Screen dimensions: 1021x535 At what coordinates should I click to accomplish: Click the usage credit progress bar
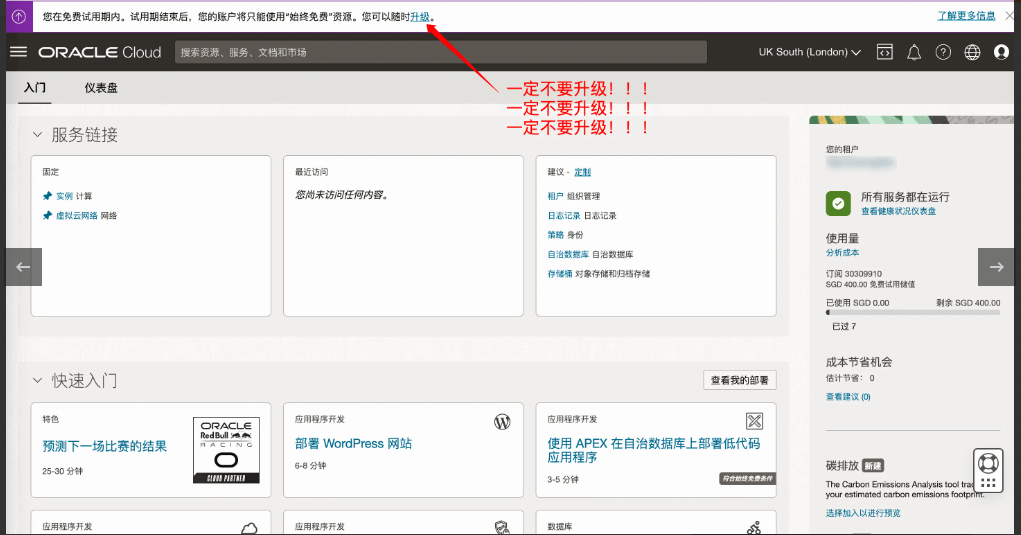(x=912, y=313)
